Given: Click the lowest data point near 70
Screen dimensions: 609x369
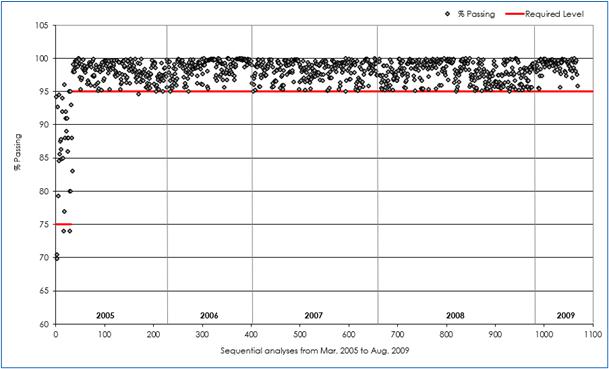Looking at the screenshot, I should (x=57, y=258).
